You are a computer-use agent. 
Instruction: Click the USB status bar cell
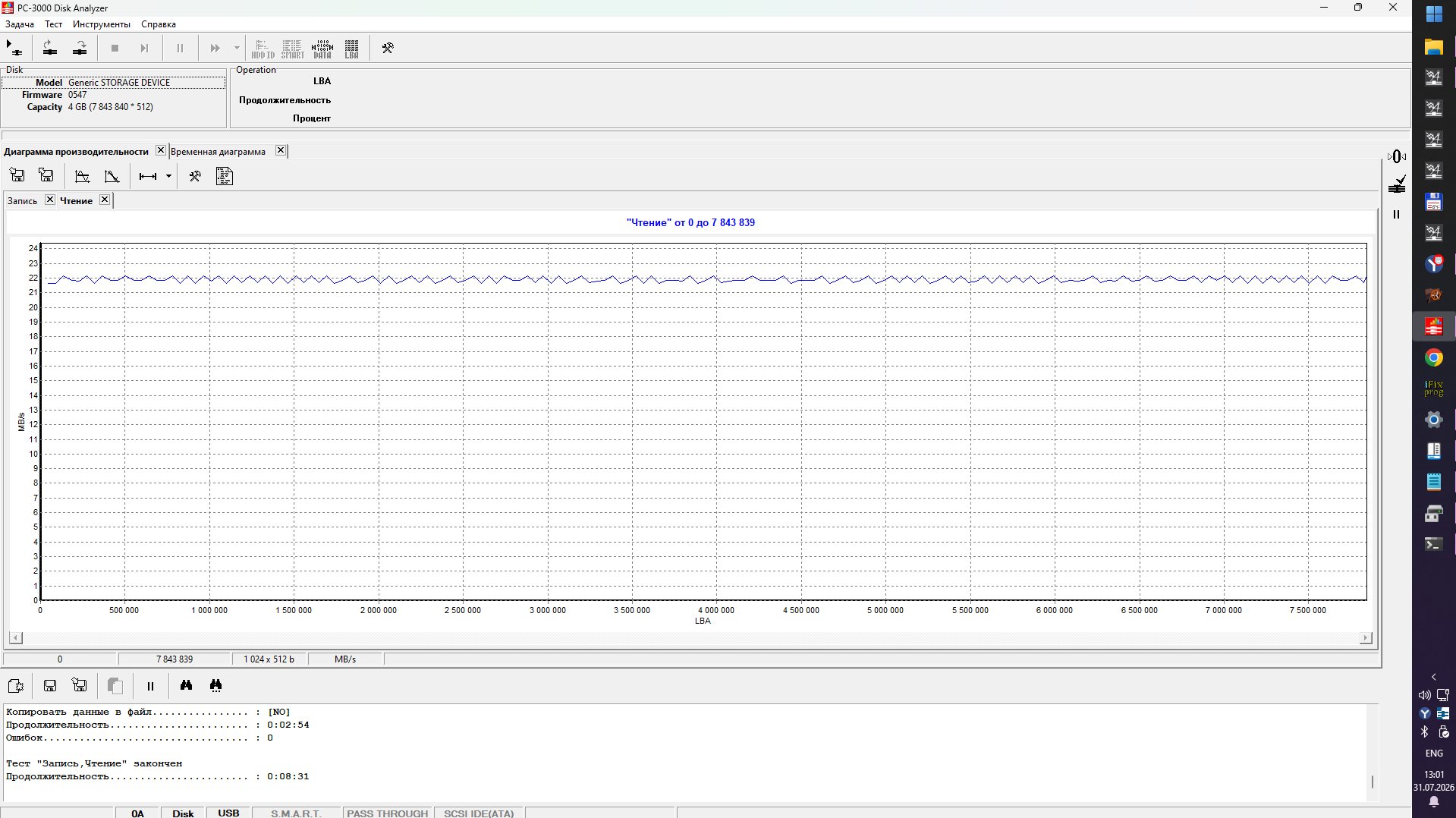pyautogui.click(x=228, y=813)
